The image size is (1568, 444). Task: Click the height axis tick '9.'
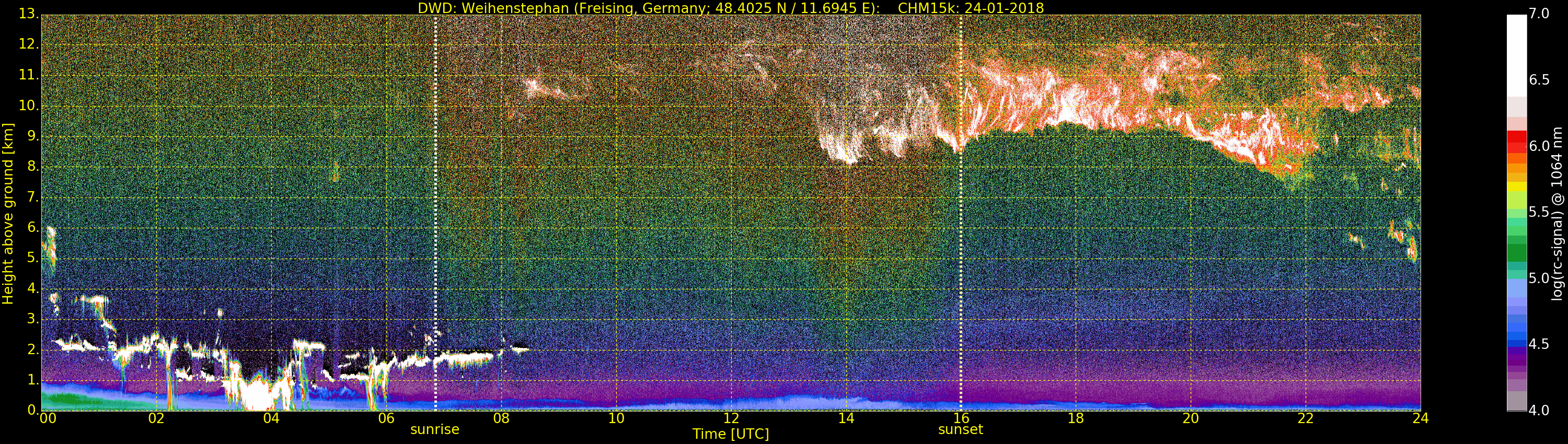coord(33,136)
